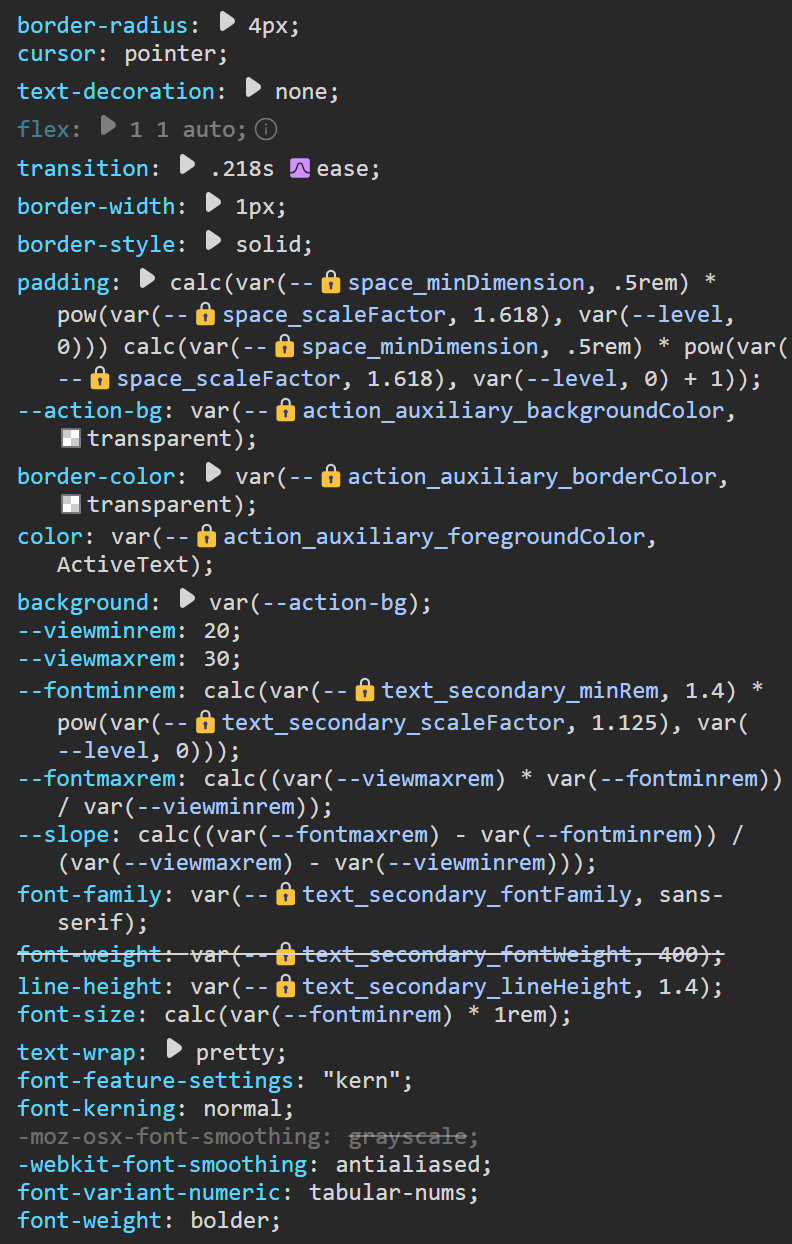This screenshot has height=1244, width=792.
Task: Click text_secondary_fontFamily variable name
Action: (x=468, y=894)
